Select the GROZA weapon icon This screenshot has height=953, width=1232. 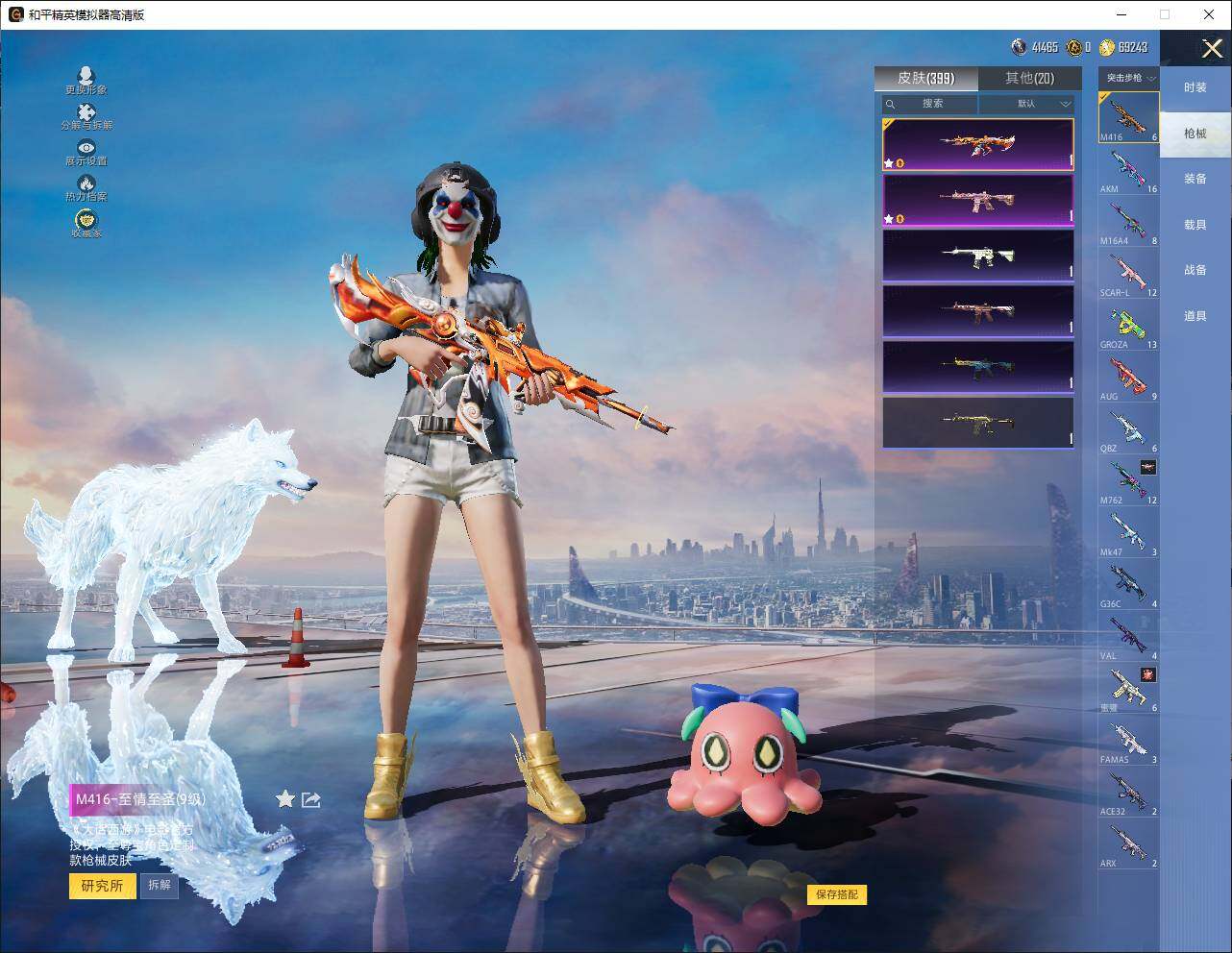(x=1129, y=325)
